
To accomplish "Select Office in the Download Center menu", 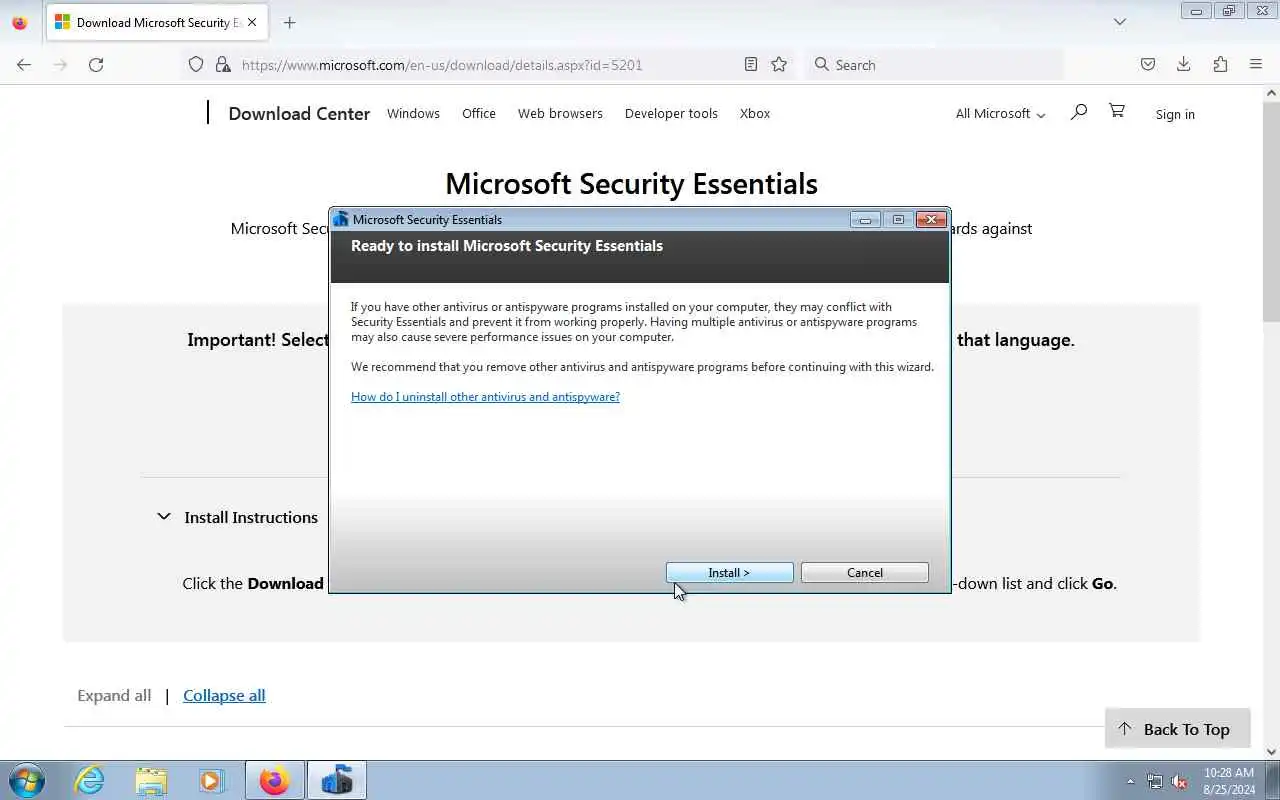I will pos(479,114).
